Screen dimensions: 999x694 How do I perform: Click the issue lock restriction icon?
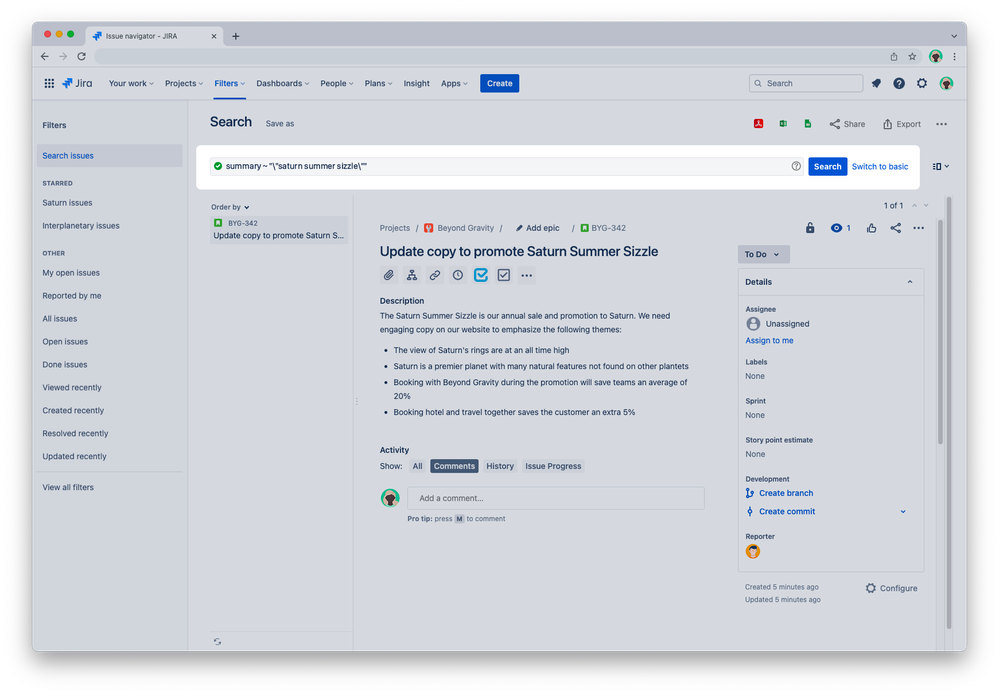[x=810, y=228]
